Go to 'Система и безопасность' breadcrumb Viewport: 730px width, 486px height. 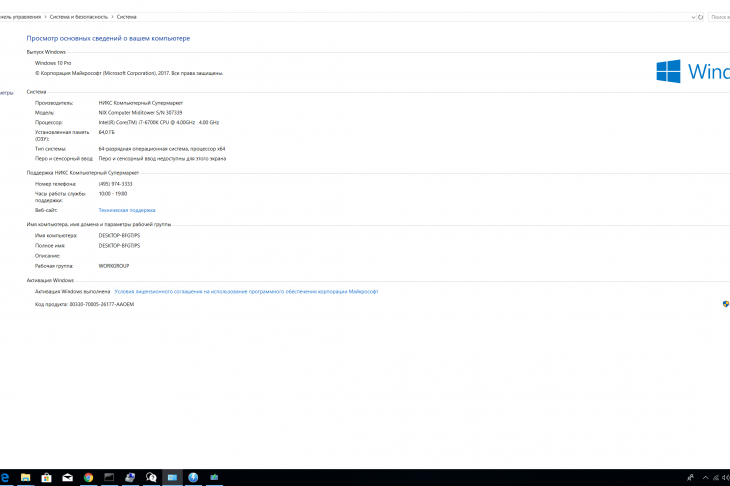[x=79, y=17]
